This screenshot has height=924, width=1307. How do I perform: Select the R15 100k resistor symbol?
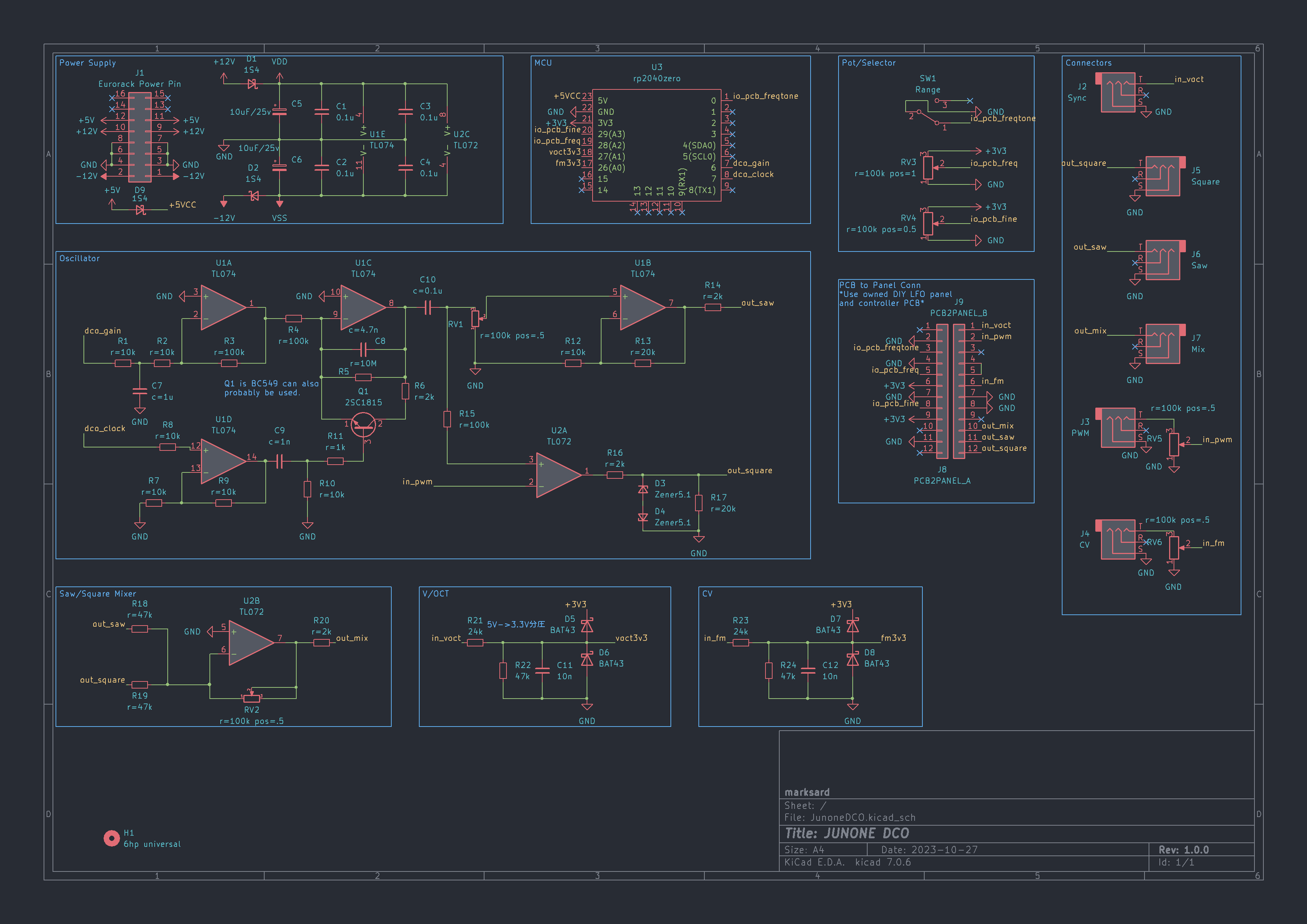448,419
